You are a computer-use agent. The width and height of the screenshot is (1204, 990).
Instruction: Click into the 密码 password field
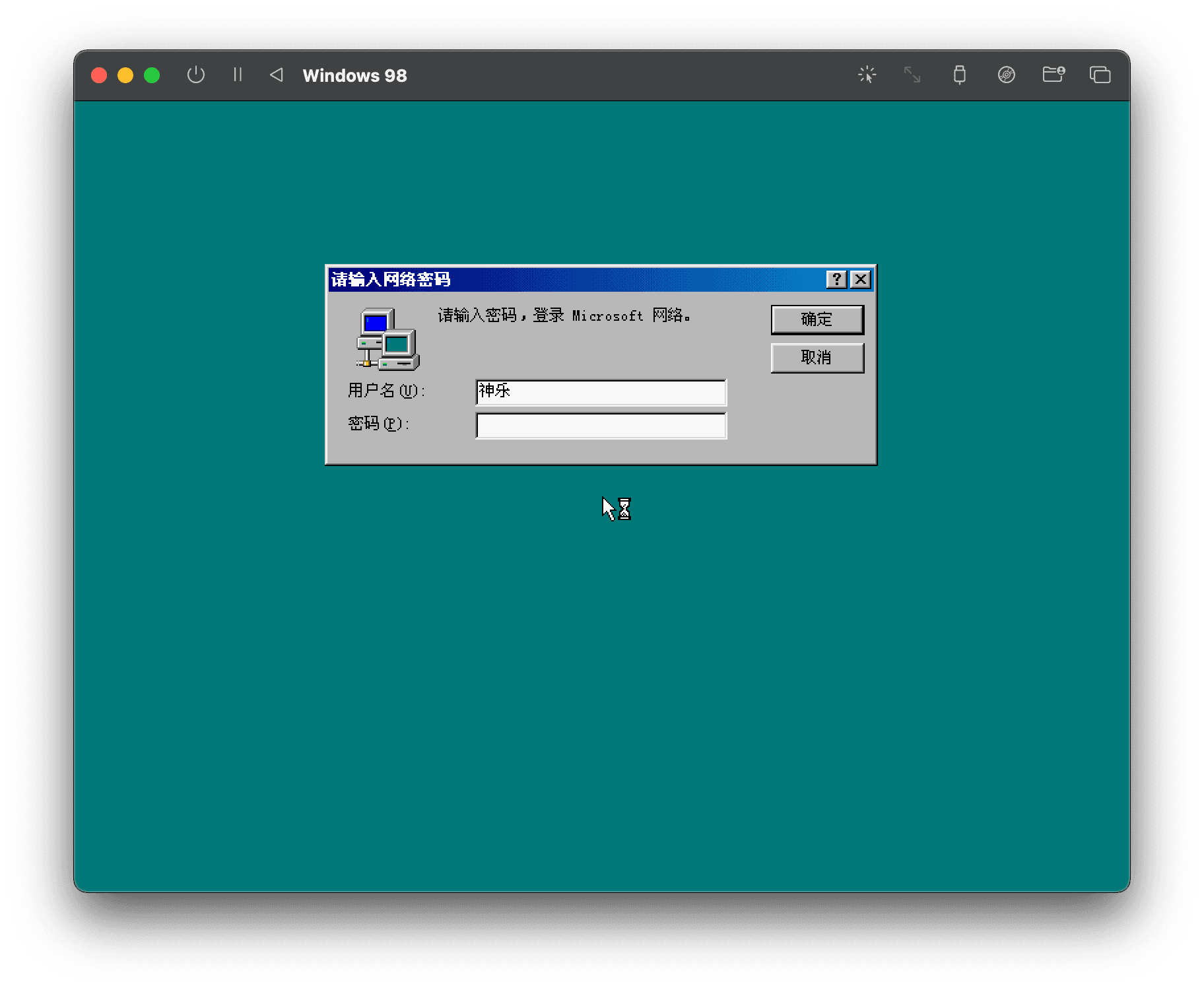[601, 426]
